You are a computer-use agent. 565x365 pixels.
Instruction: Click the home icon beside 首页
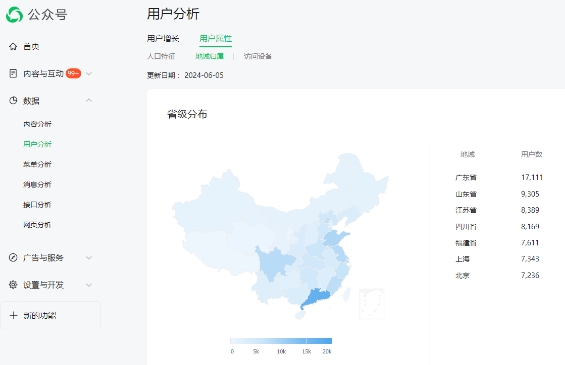point(13,46)
